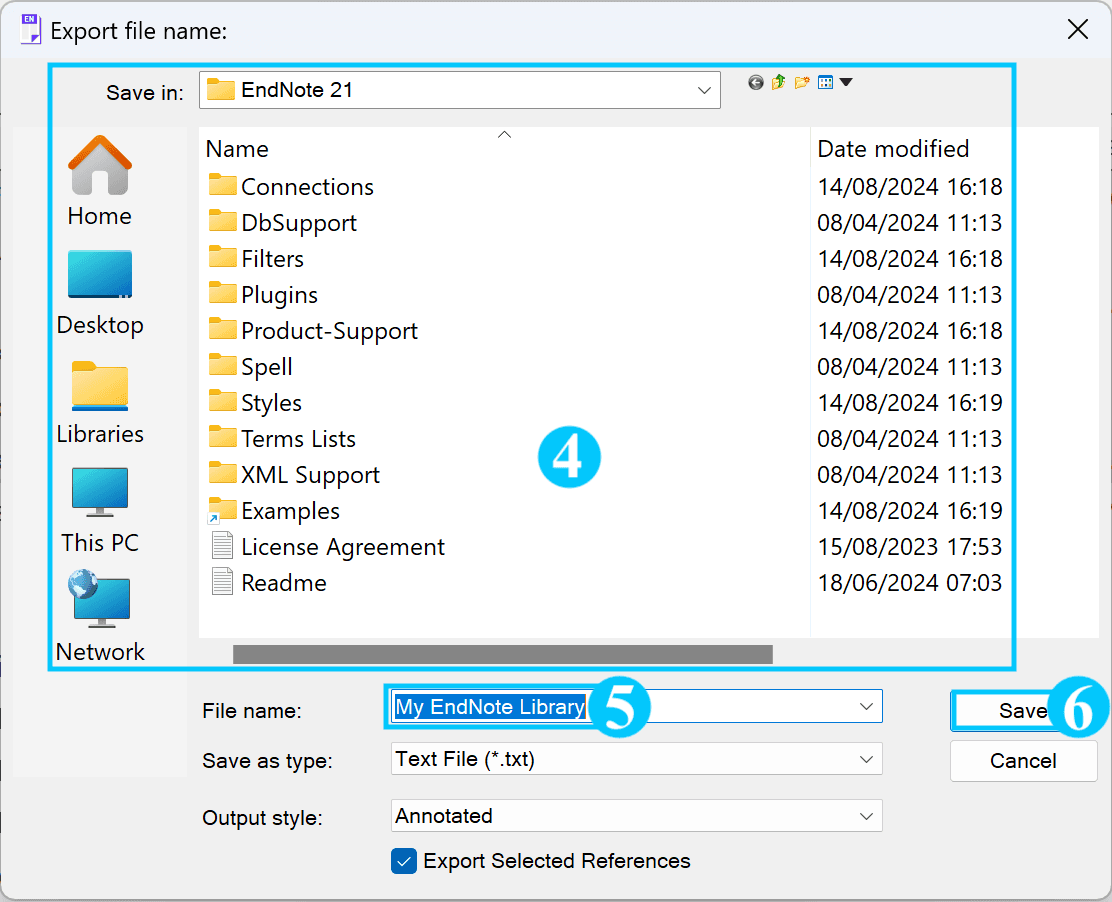Screen dimensions: 1112x902
Task: Open Libraries in the places bar
Action: click(100, 403)
